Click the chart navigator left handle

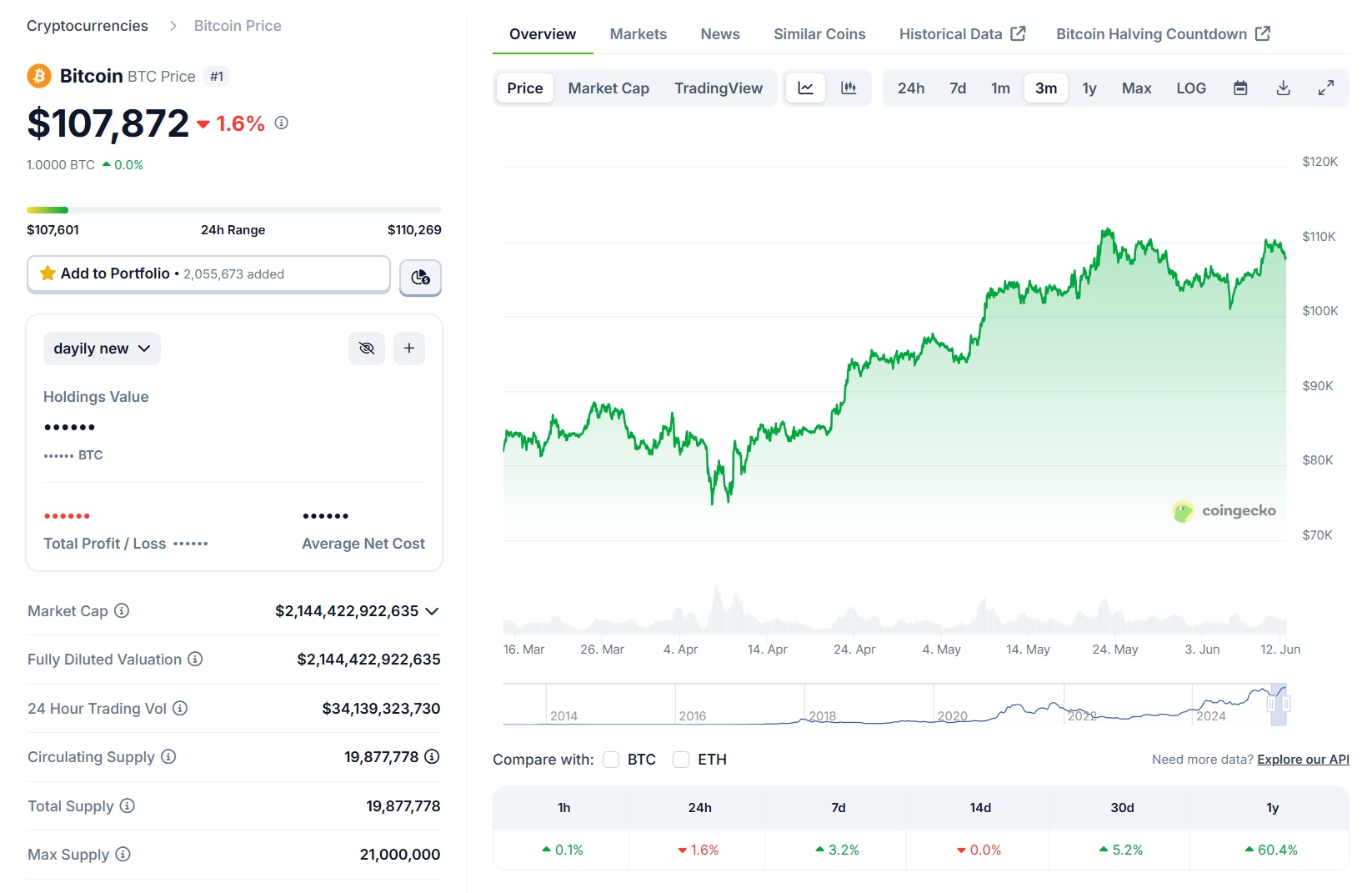(x=1271, y=705)
